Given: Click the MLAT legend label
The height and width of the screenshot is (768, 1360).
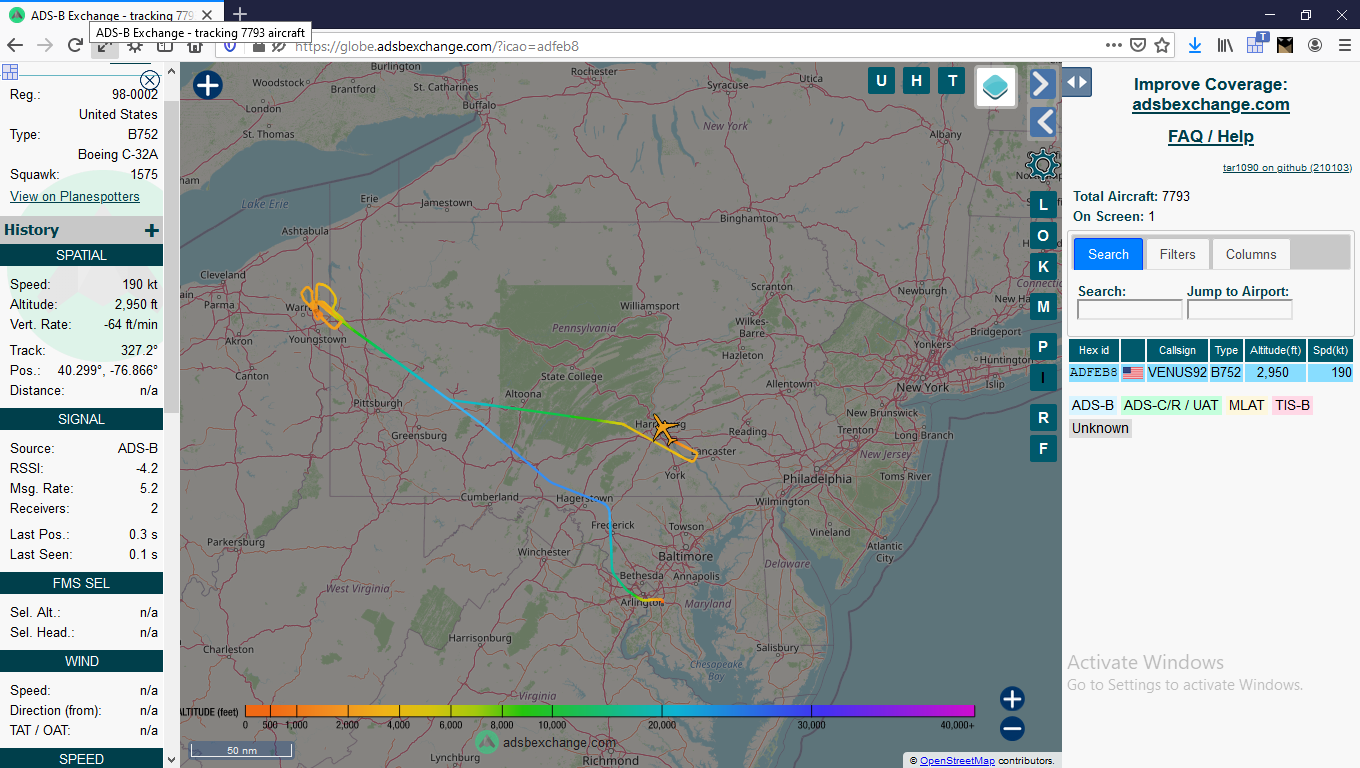Looking at the screenshot, I should pos(1247,405).
